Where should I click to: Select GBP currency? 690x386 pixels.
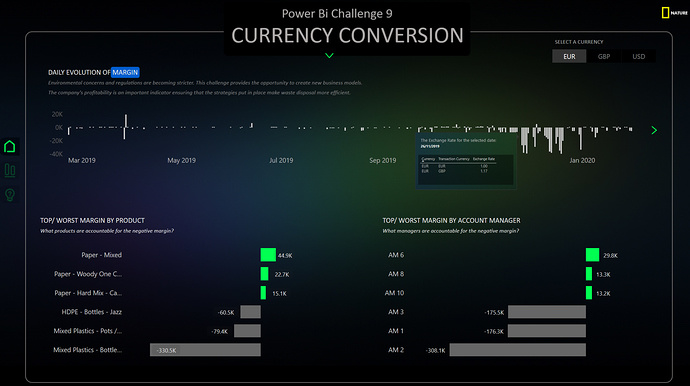click(604, 56)
